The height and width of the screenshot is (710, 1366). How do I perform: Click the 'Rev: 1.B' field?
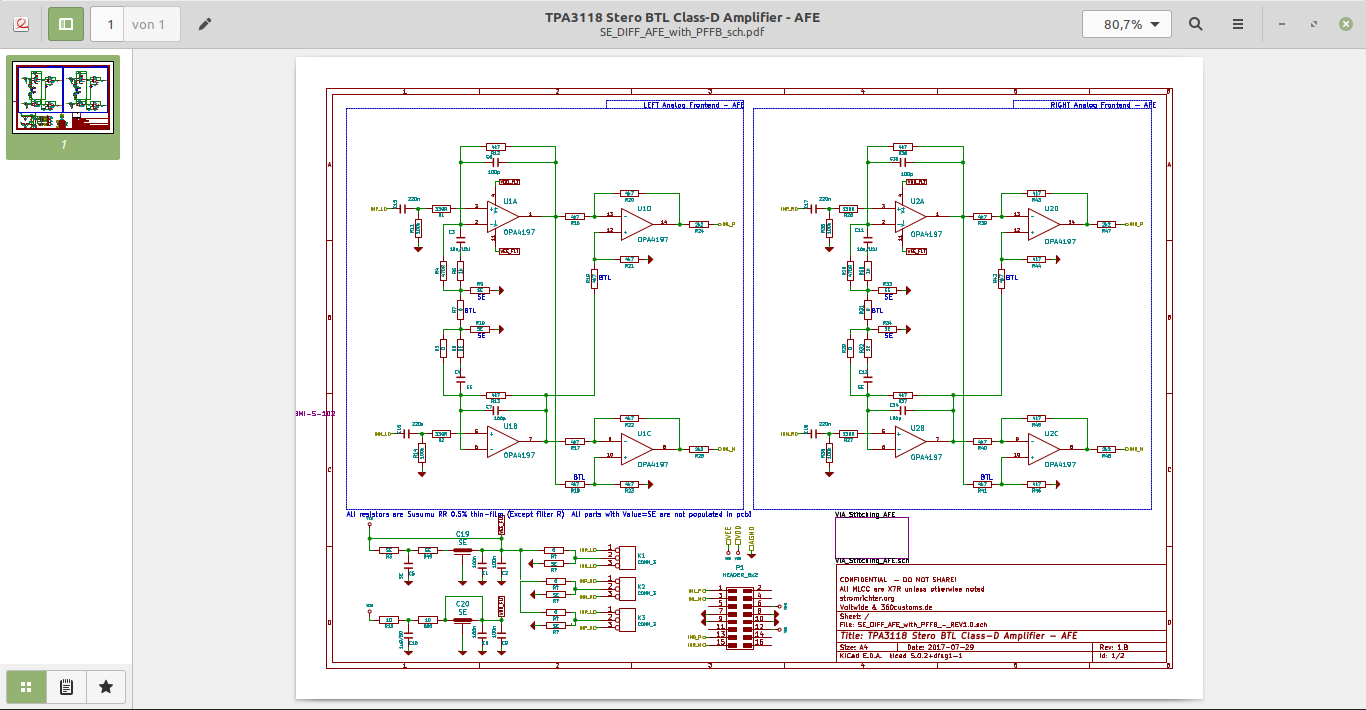(1115, 647)
